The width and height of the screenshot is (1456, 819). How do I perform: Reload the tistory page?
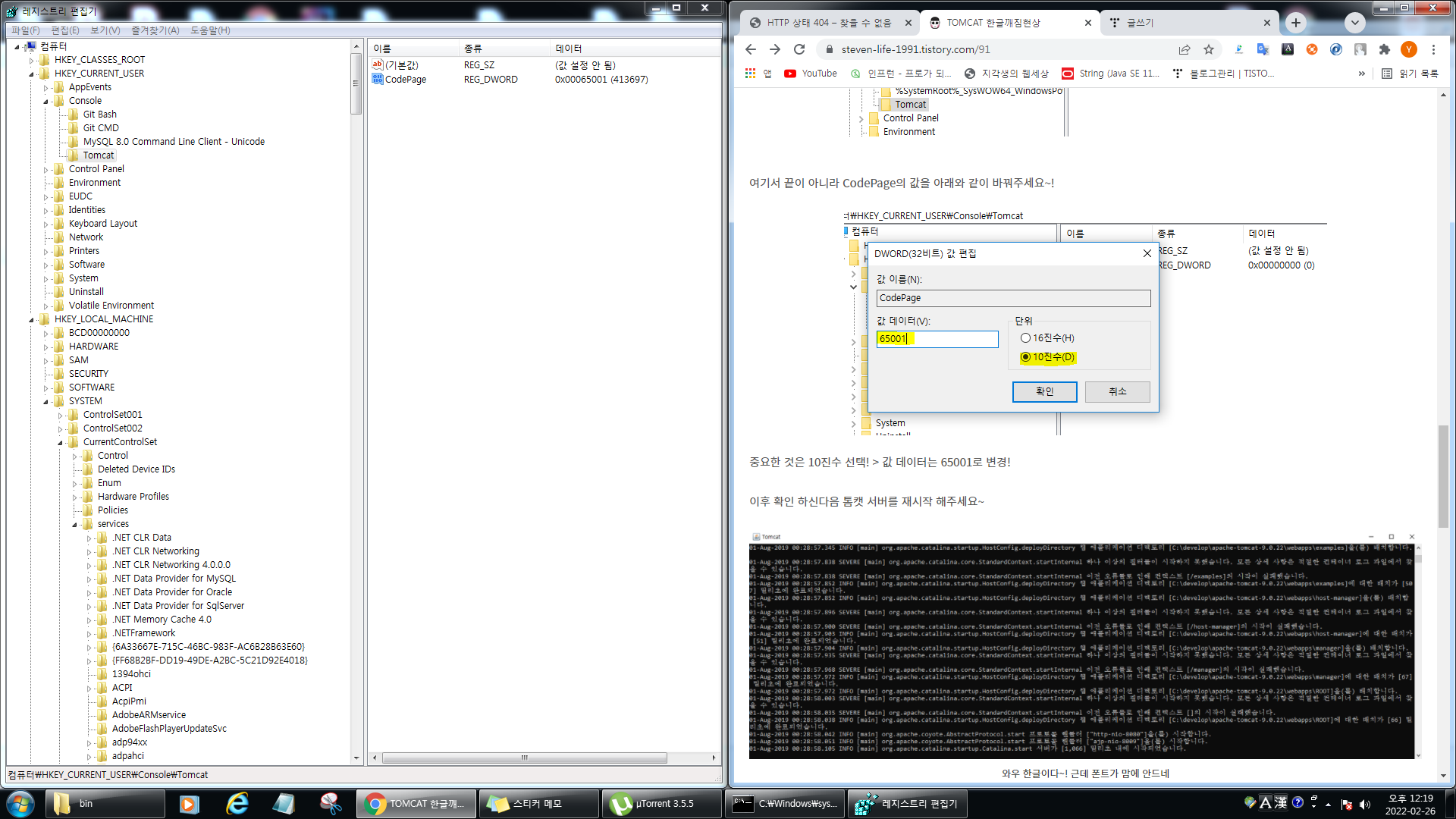click(799, 49)
